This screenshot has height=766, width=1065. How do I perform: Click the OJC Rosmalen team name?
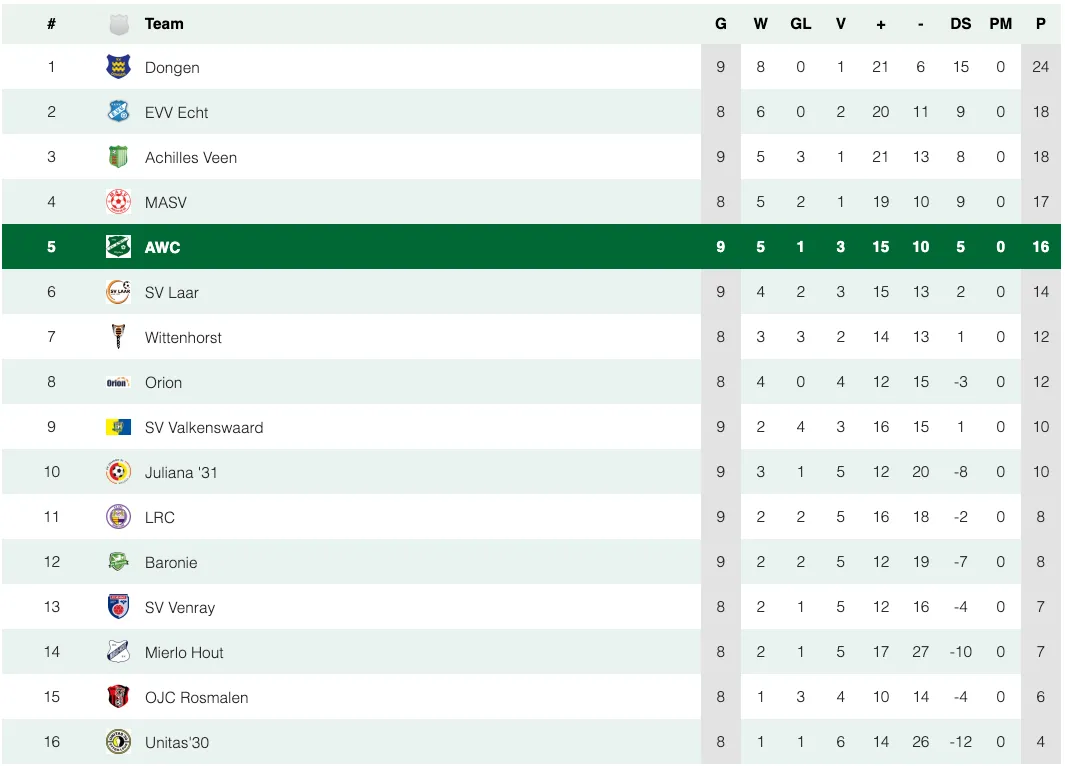pos(196,697)
